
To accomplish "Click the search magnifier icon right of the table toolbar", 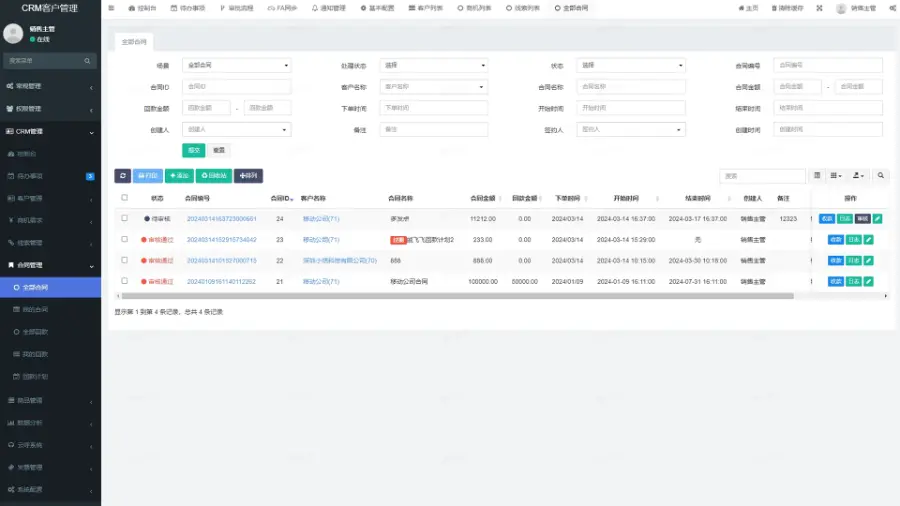I will pyautogui.click(x=881, y=176).
